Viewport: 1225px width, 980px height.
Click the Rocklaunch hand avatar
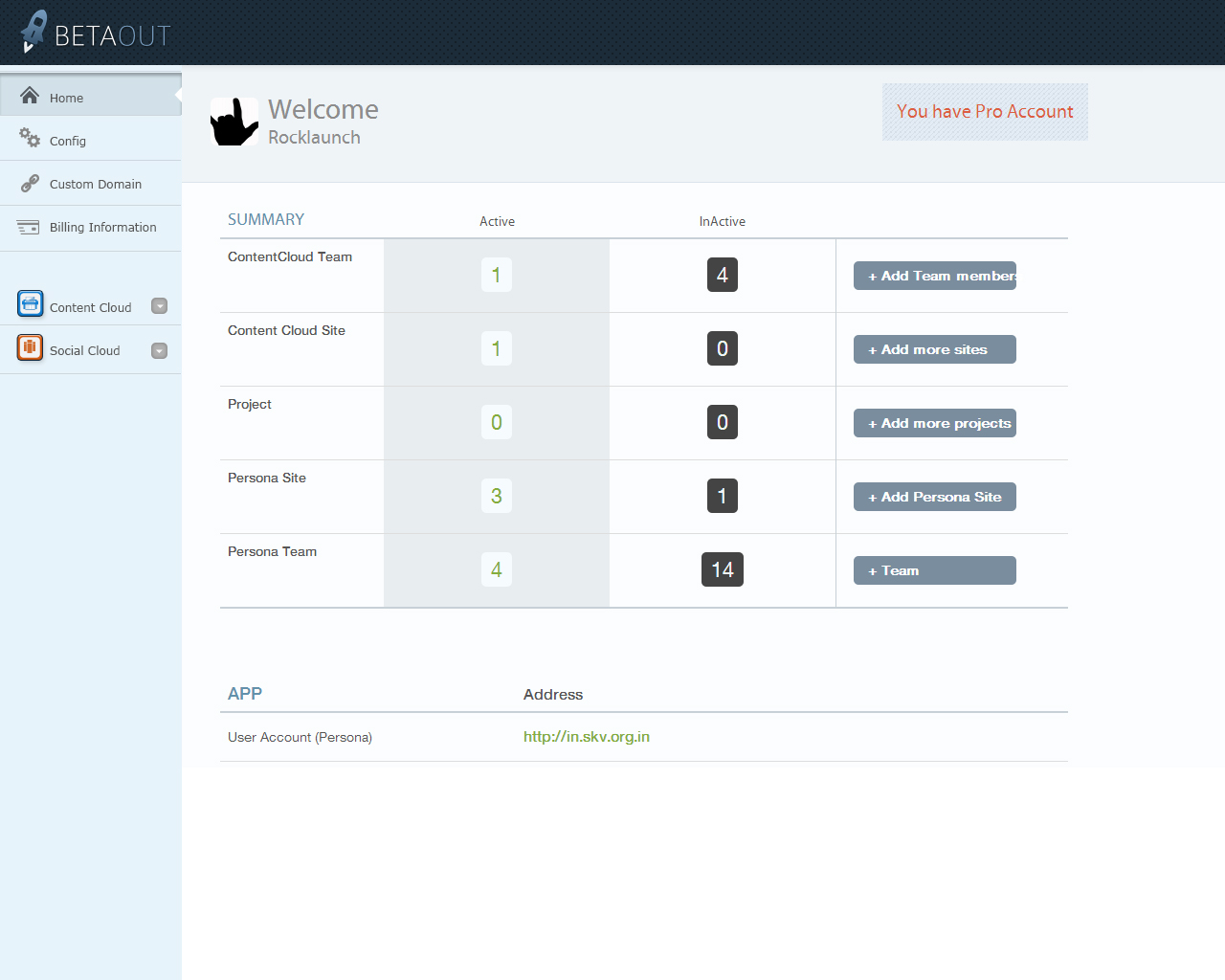click(x=234, y=122)
